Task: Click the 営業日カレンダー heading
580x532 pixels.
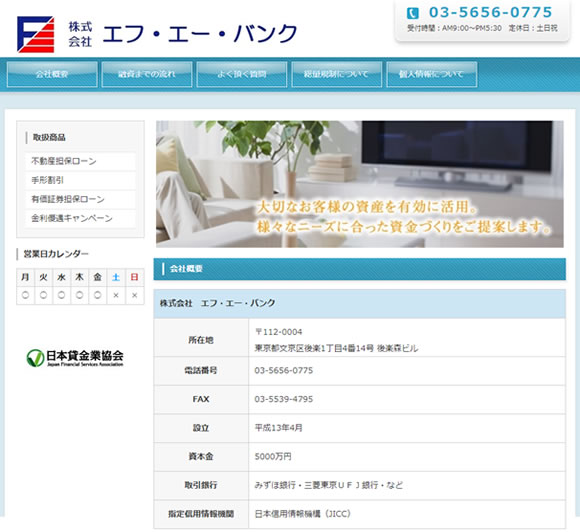Action: 56,254
